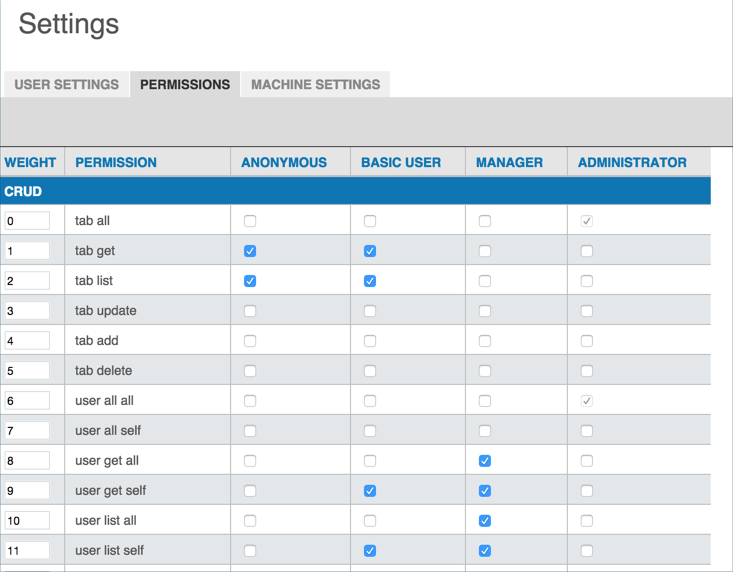Toggle tab all Administrator checkbox

[x=587, y=221]
